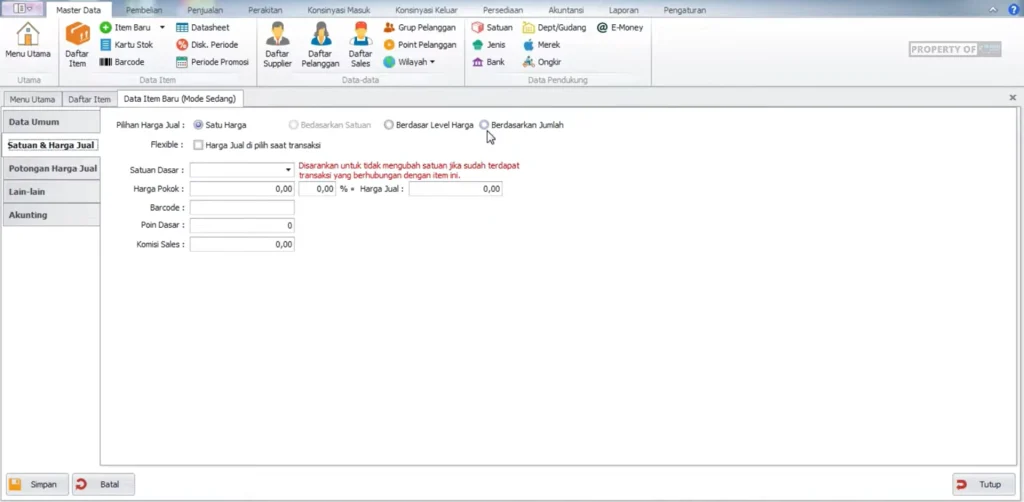Open Point Pelanggan in ribbon
The image size is (1024, 502).
(420, 45)
